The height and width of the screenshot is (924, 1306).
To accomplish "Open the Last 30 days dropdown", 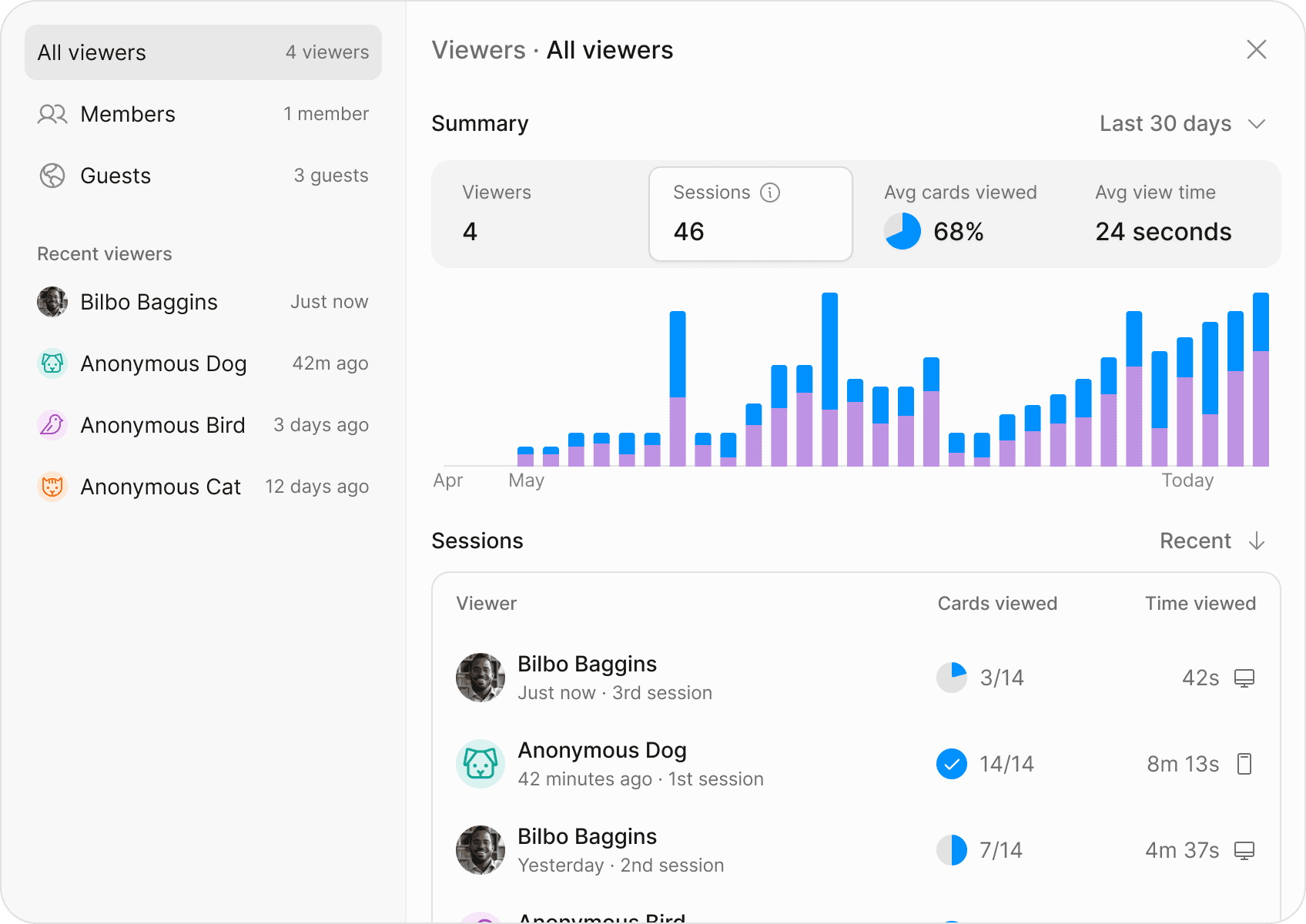I will [1183, 124].
